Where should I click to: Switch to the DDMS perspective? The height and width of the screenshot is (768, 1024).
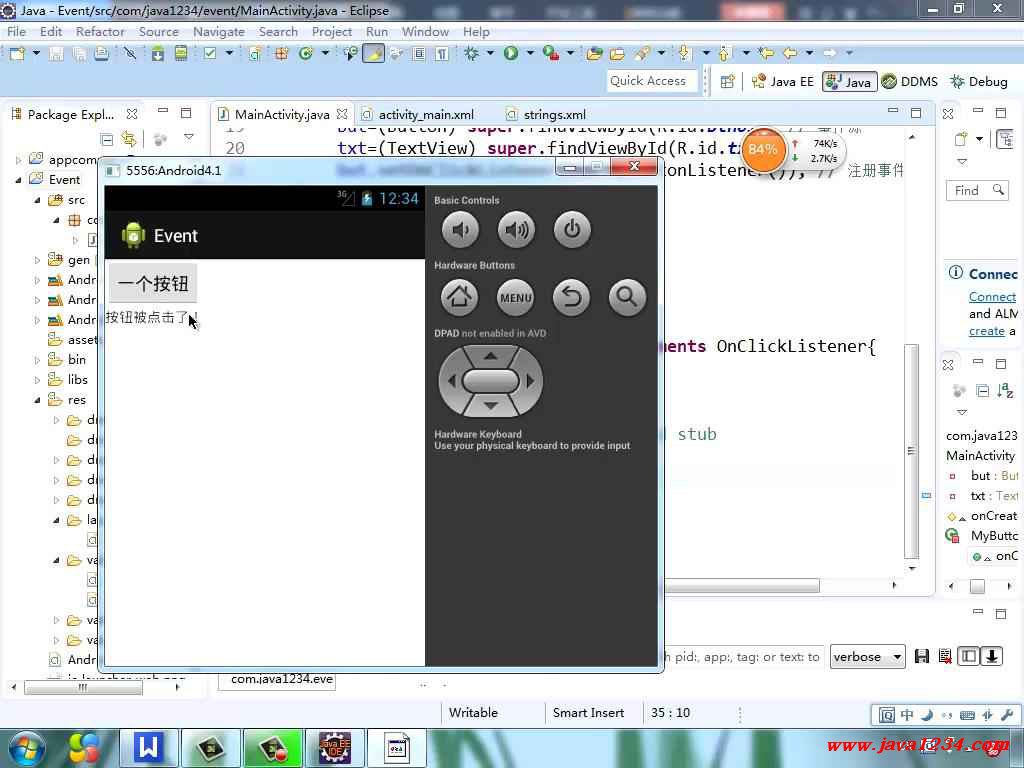tap(910, 82)
